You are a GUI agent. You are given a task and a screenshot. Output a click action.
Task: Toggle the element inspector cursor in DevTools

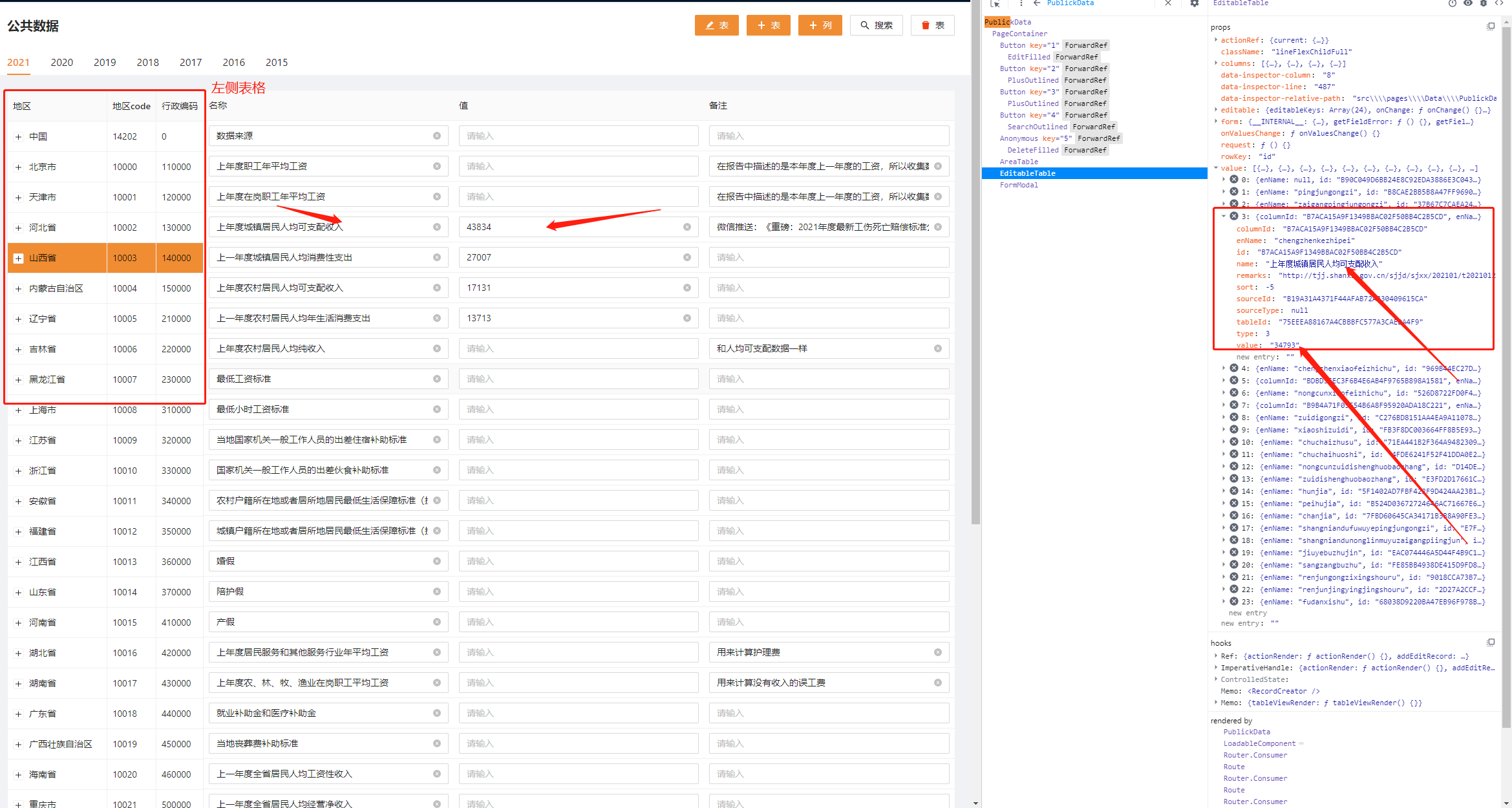[x=996, y=5]
